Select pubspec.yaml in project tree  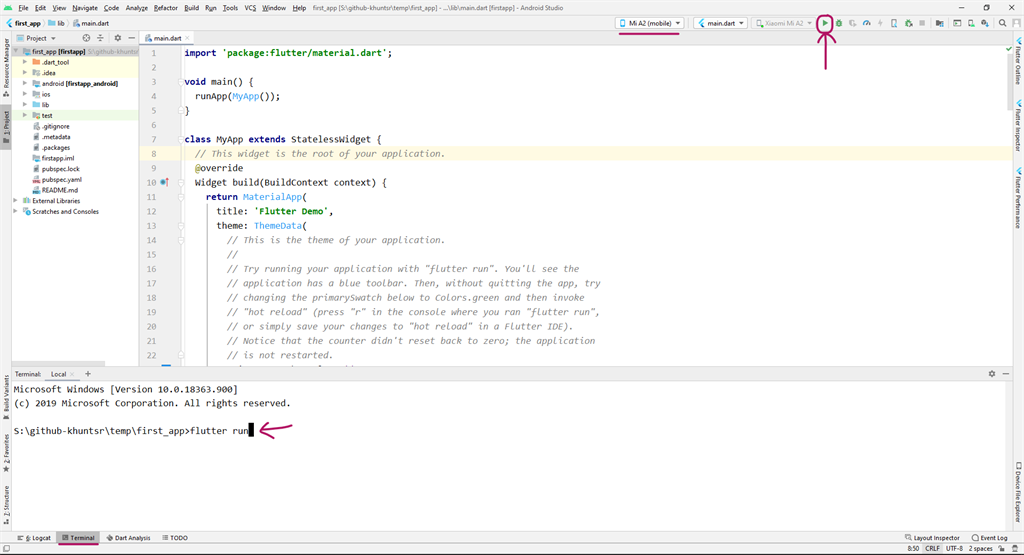tap(61, 179)
